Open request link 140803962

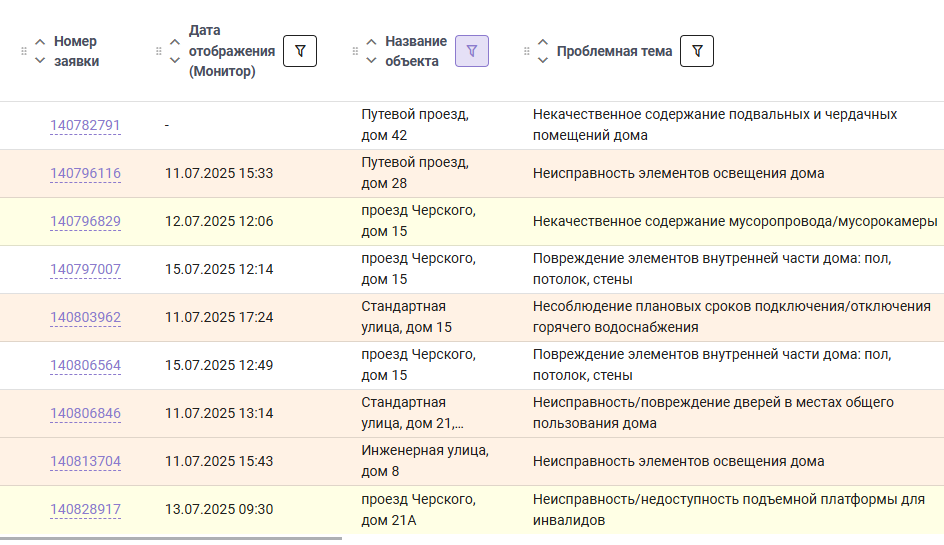(85, 317)
